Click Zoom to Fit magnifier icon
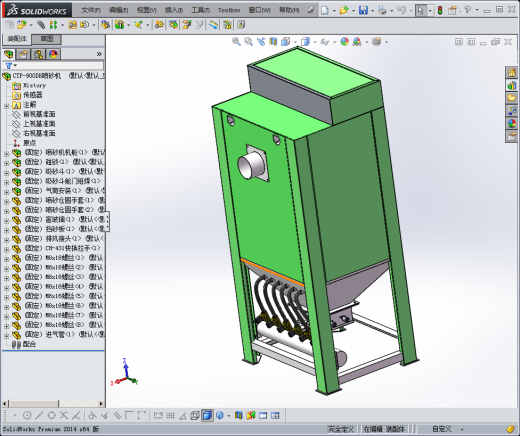 point(236,42)
